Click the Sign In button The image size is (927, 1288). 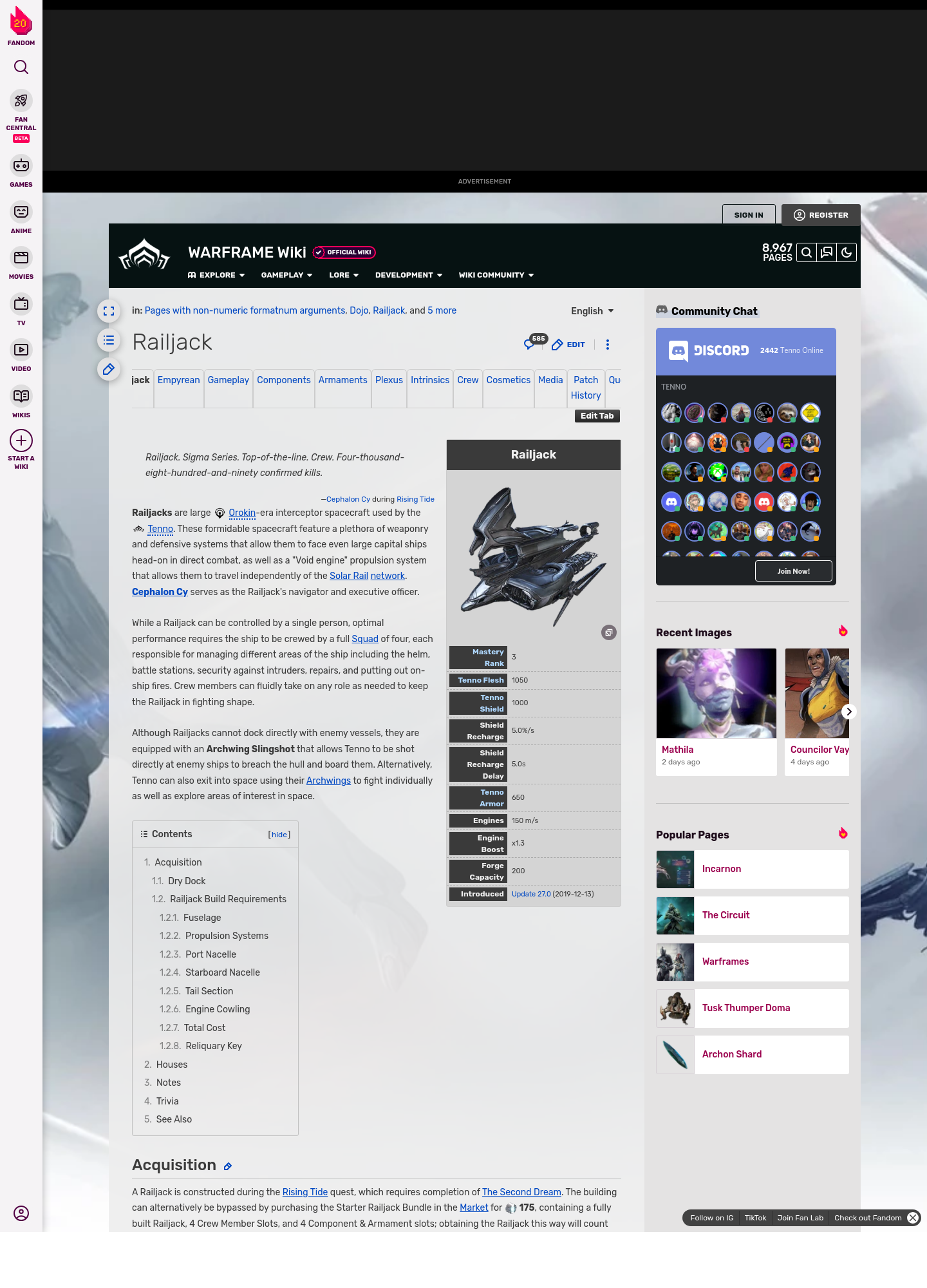click(749, 215)
